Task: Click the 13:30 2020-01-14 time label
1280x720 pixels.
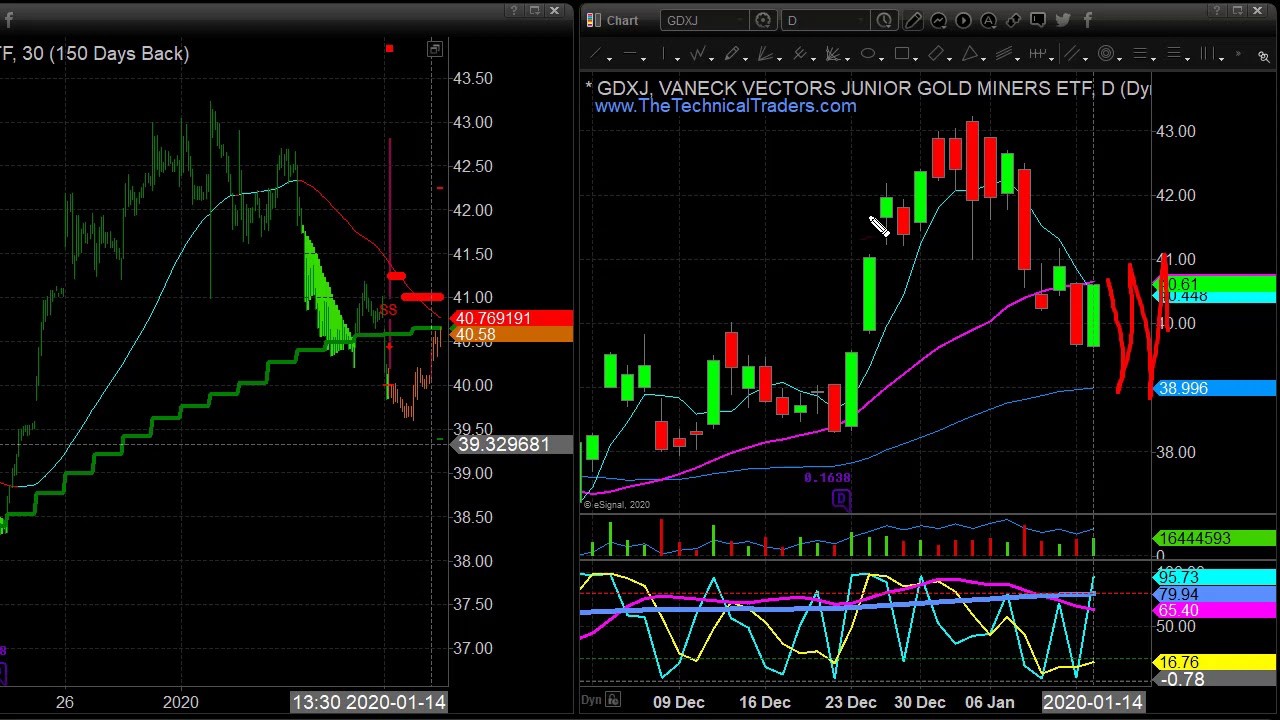Action: [368, 702]
